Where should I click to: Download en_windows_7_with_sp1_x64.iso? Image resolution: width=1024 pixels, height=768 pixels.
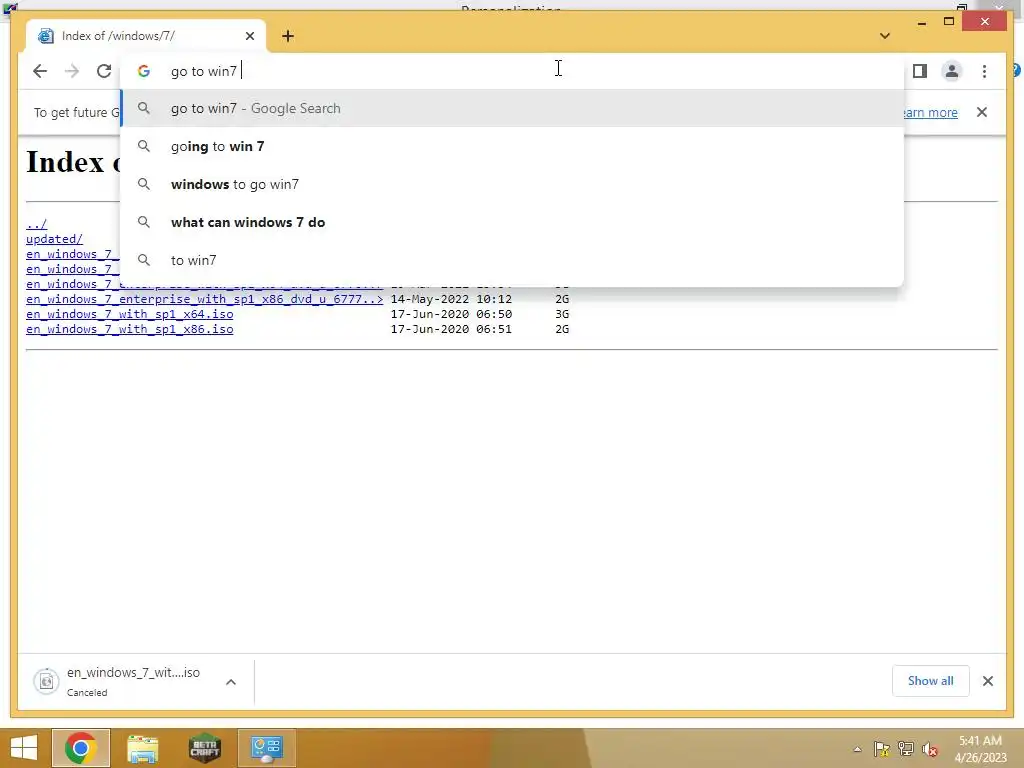point(129,314)
